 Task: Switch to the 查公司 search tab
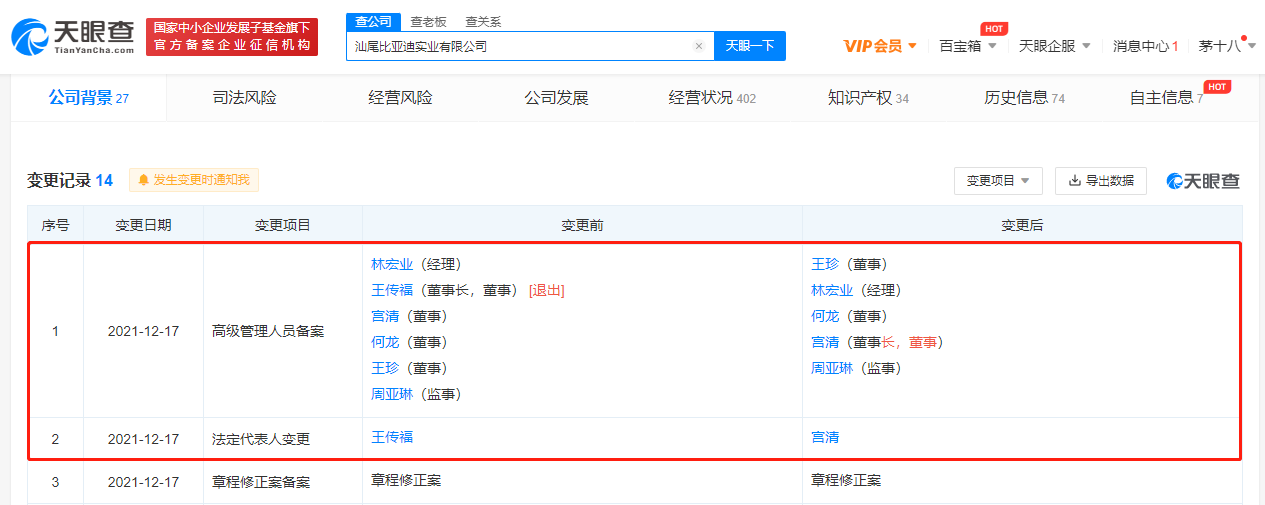(x=373, y=22)
